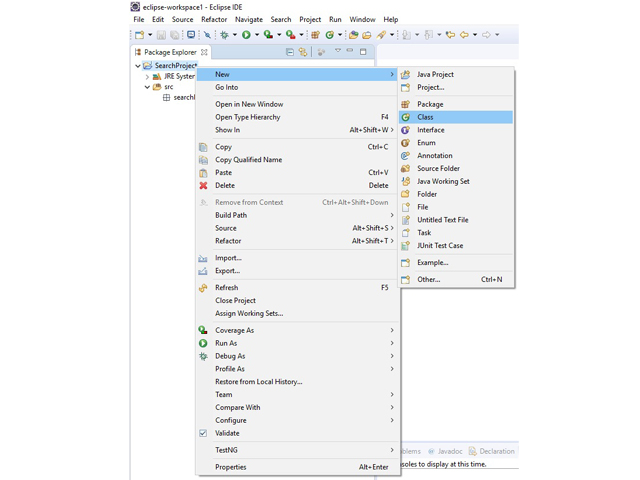Screen dimensions: 640x480
Task: Open the TestNG submenu
Action: click(x=297, y=450)
